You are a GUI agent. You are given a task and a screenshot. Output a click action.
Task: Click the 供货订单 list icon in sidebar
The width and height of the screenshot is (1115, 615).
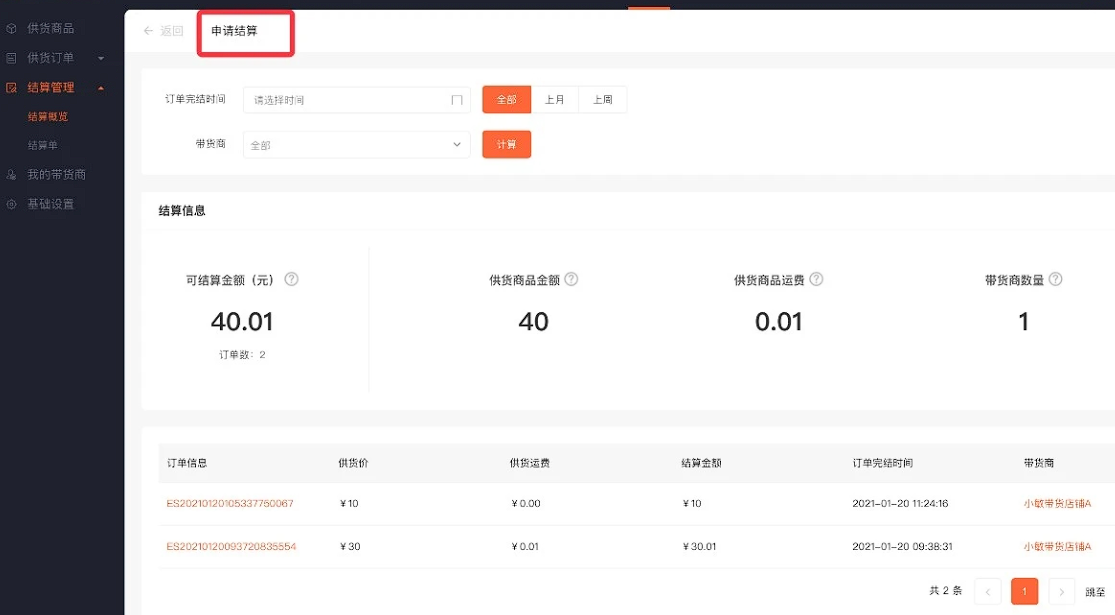[x=11, y=58]
